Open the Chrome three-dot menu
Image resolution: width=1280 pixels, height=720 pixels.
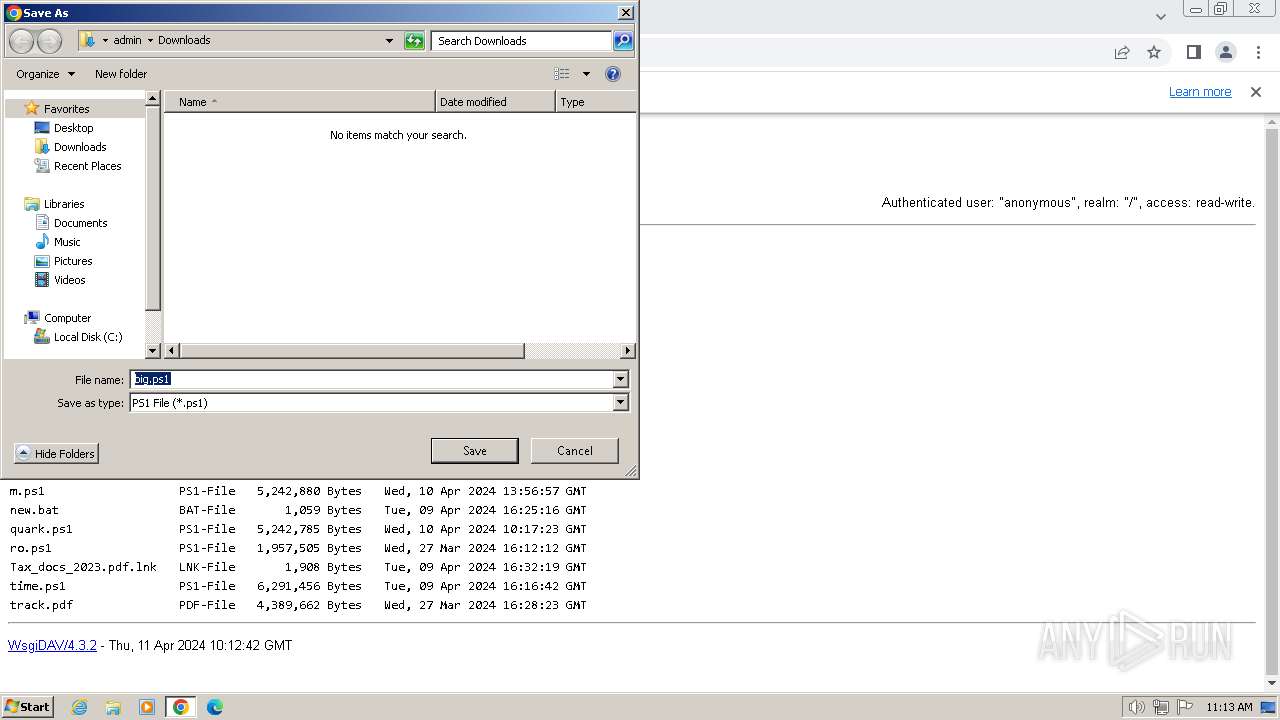[1258, 52]
